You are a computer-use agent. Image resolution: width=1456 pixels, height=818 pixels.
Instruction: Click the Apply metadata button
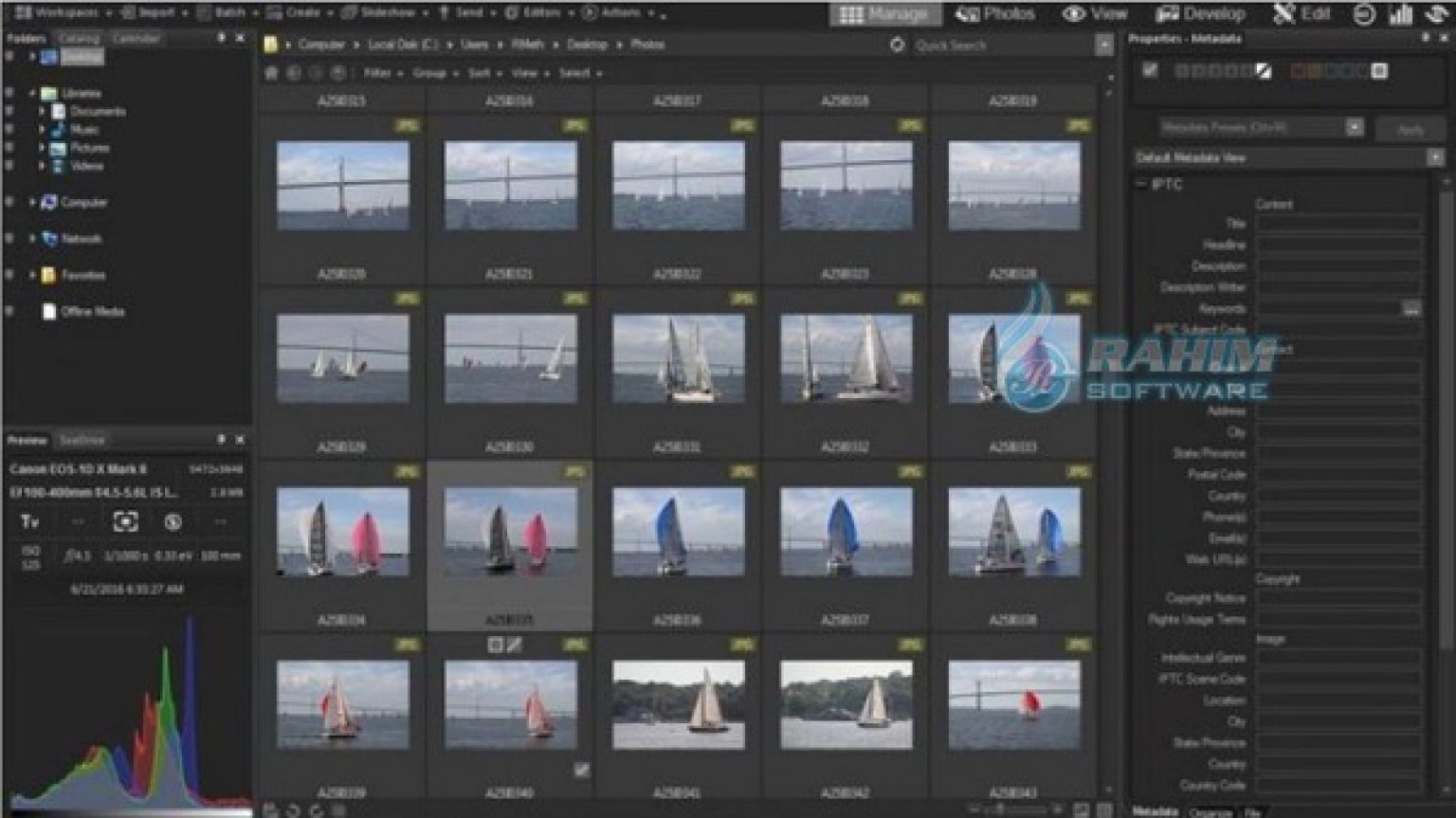[x=1410, y=130]
